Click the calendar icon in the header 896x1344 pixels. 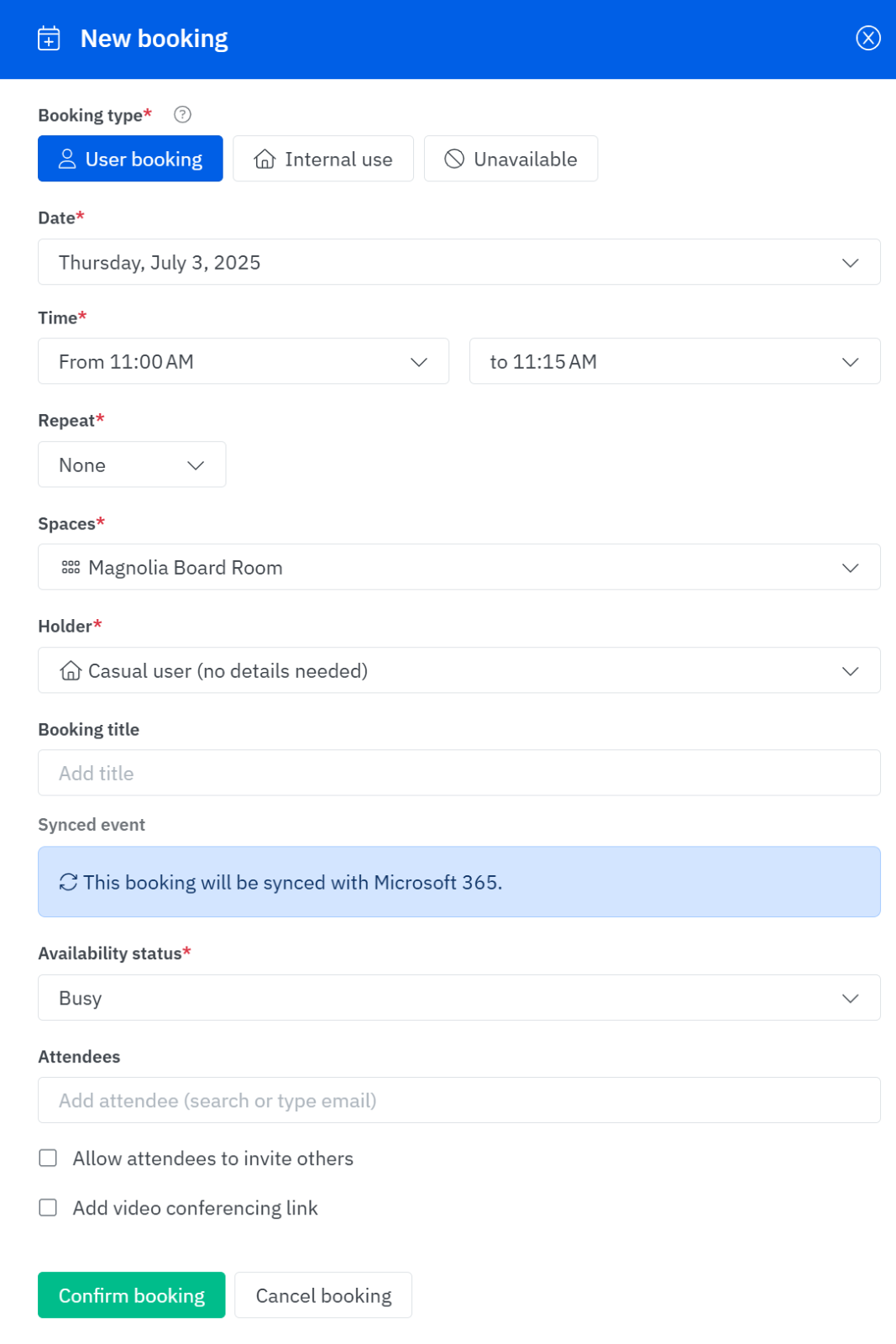click(50, 38)
